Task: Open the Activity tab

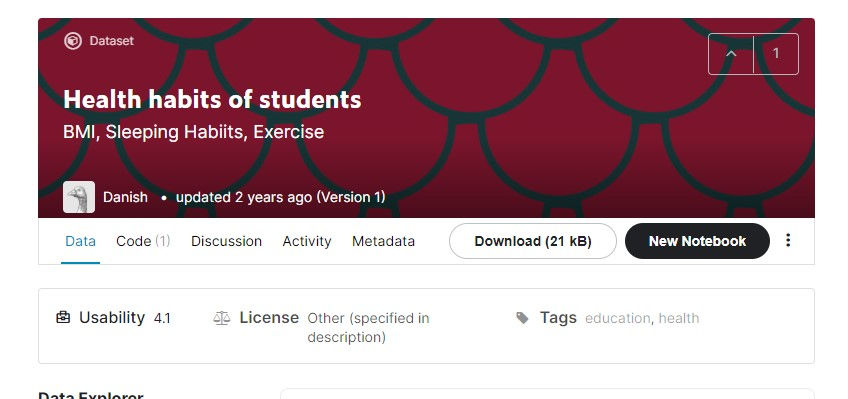Action: point(307,241)
